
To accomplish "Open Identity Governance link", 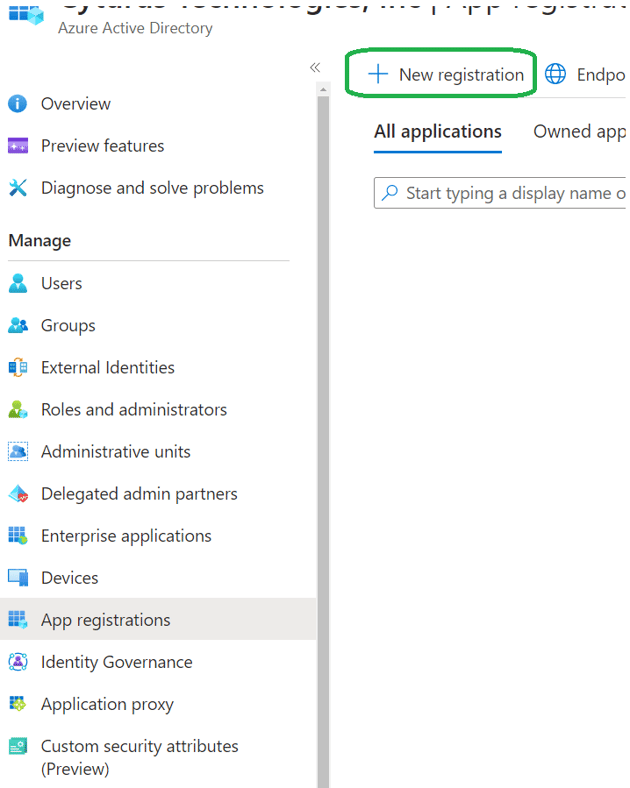I will [116, 662].
